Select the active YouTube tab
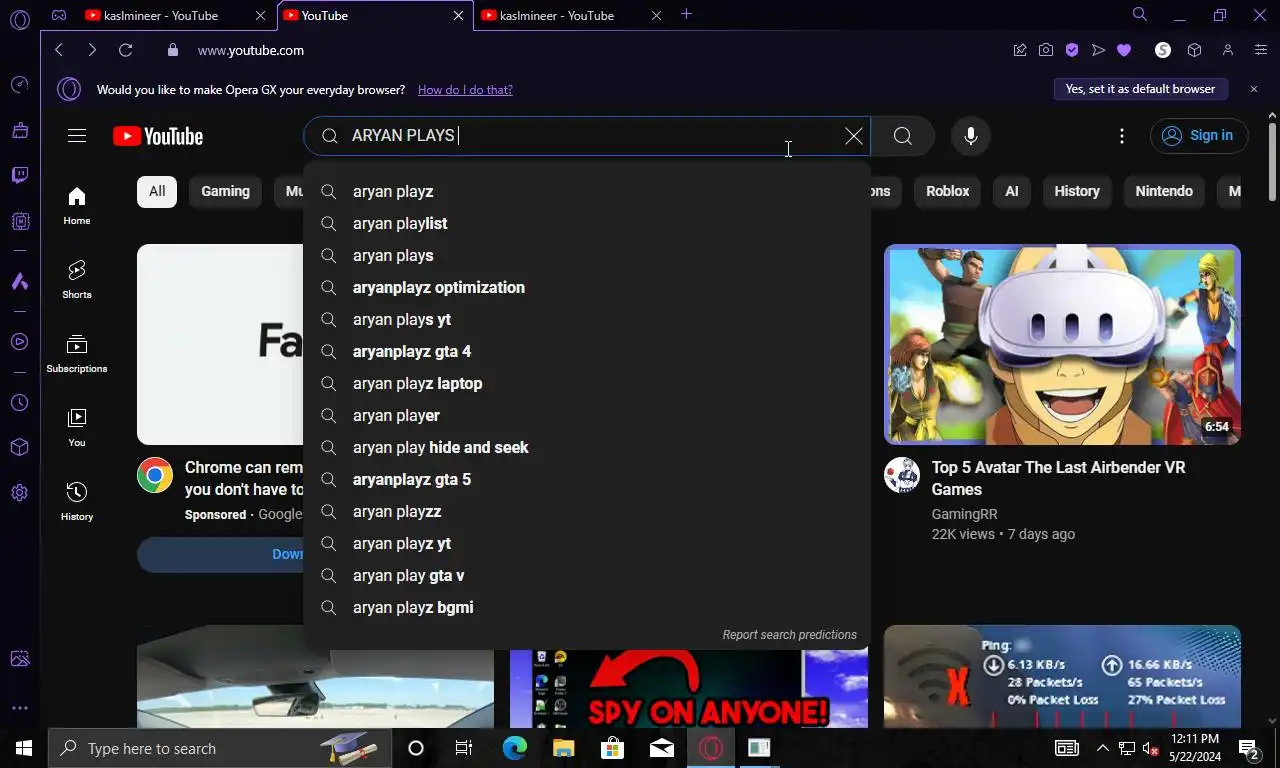This screenshot has width=1280, height=768. click(x=373, y=15)
